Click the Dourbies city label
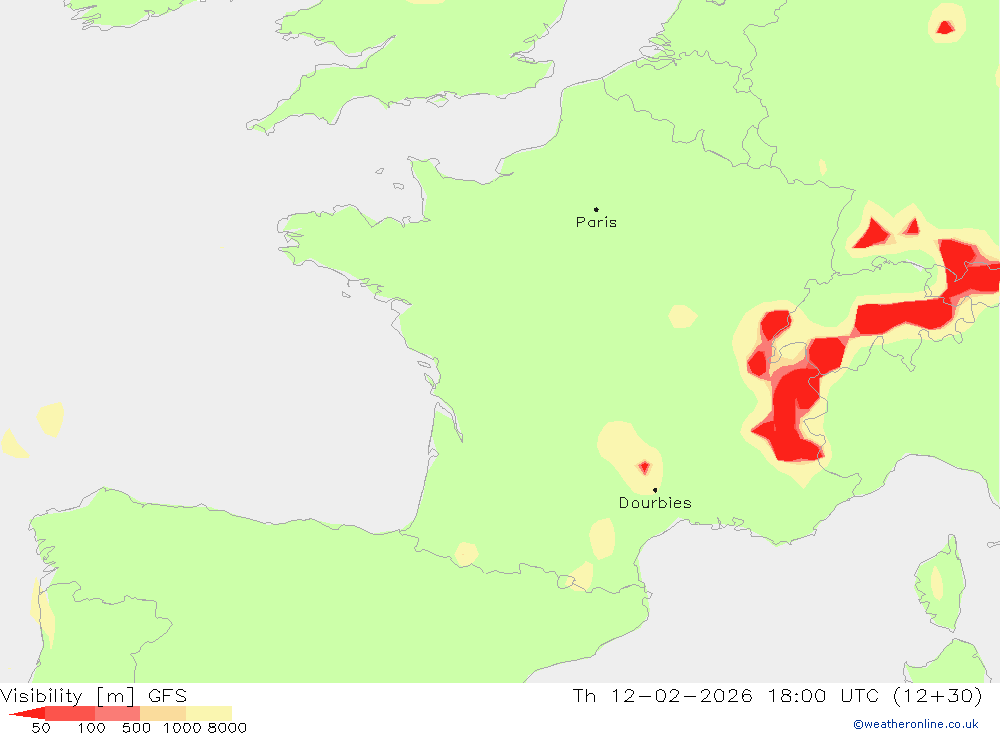1000x733 pixels. (655, 503)
